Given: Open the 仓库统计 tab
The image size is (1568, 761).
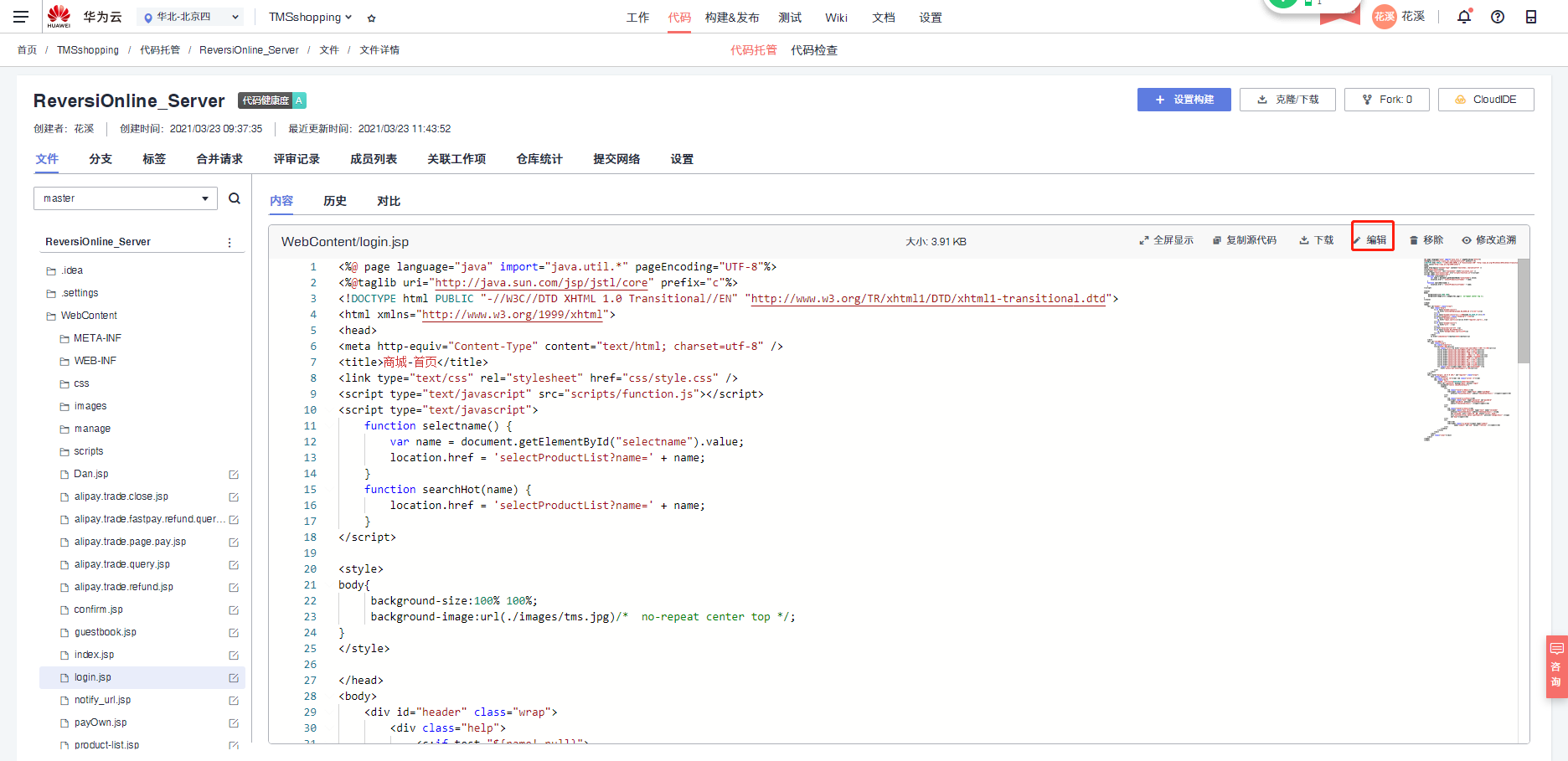Looking at the screenshot, I should [539, 159].
